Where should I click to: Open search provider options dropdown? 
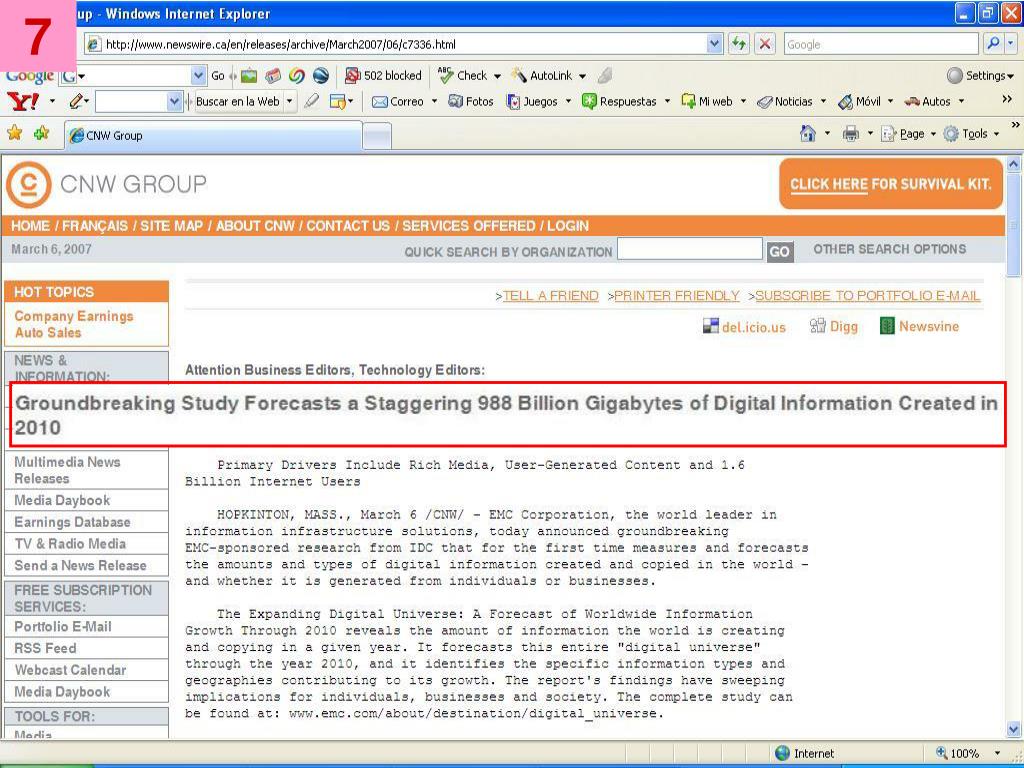[1010, 44]
